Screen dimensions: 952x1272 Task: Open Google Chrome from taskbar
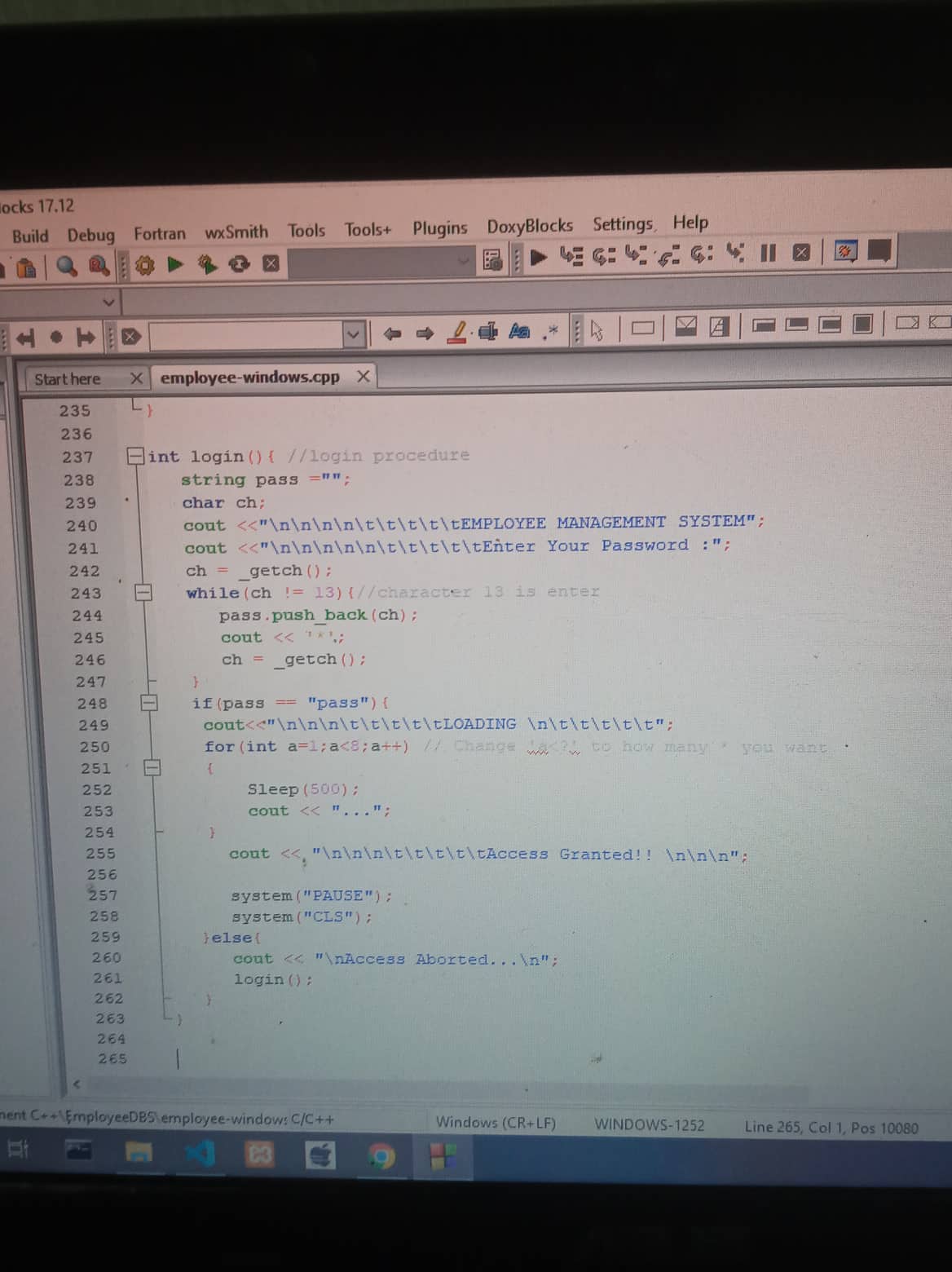pos(381,1156)
